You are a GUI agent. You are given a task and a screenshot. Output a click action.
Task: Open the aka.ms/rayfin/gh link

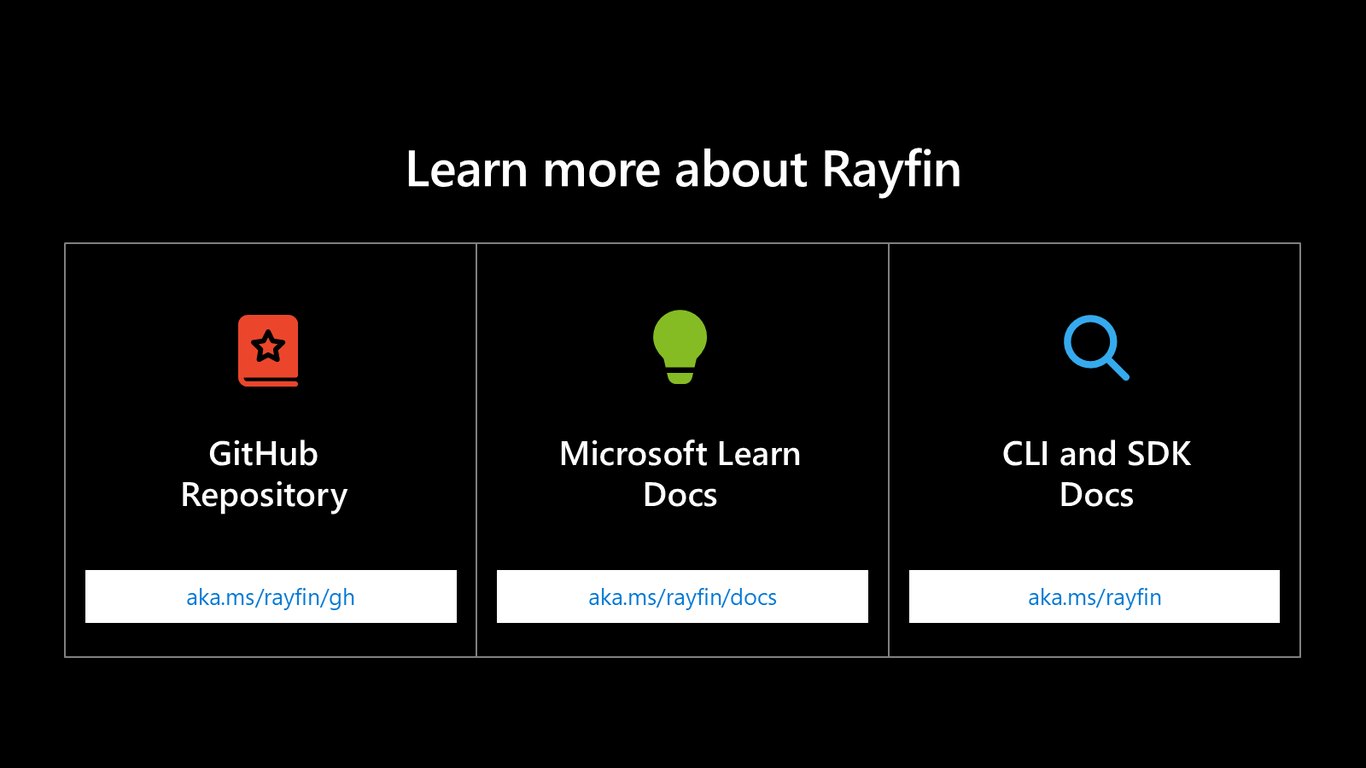[x=270, y=597]
